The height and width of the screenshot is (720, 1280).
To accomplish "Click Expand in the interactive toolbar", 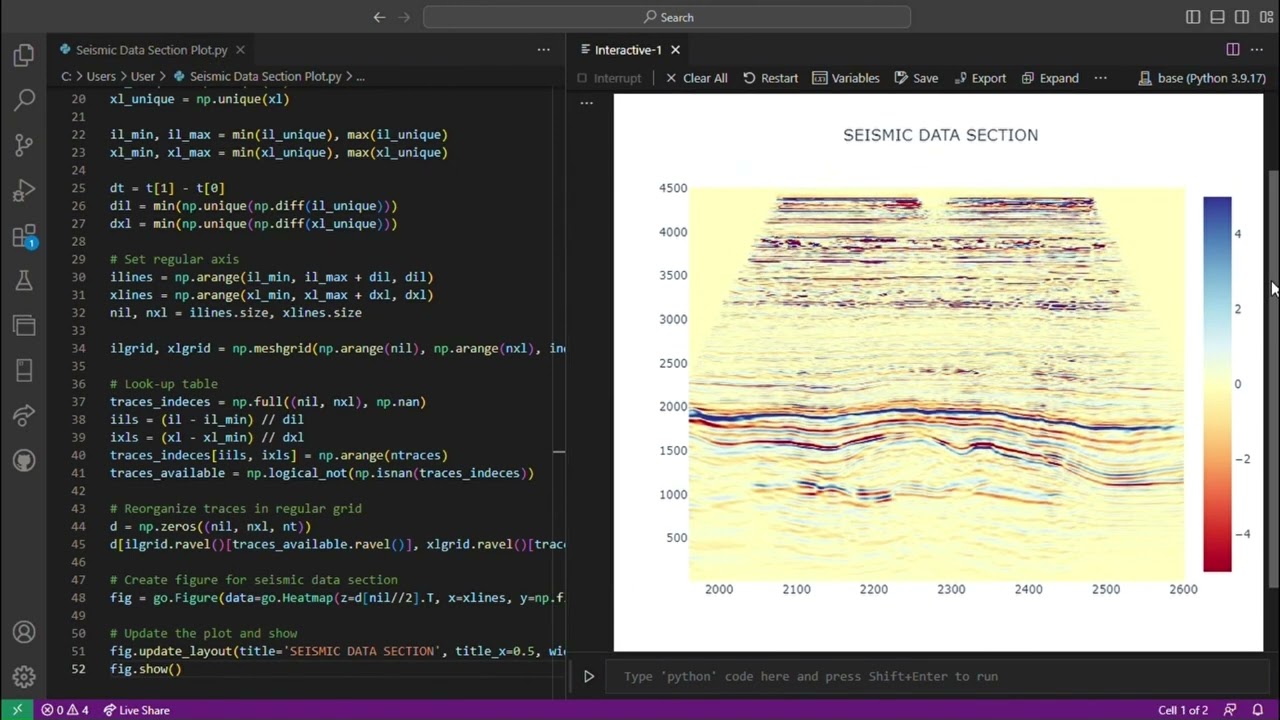I will [1050, 78].
